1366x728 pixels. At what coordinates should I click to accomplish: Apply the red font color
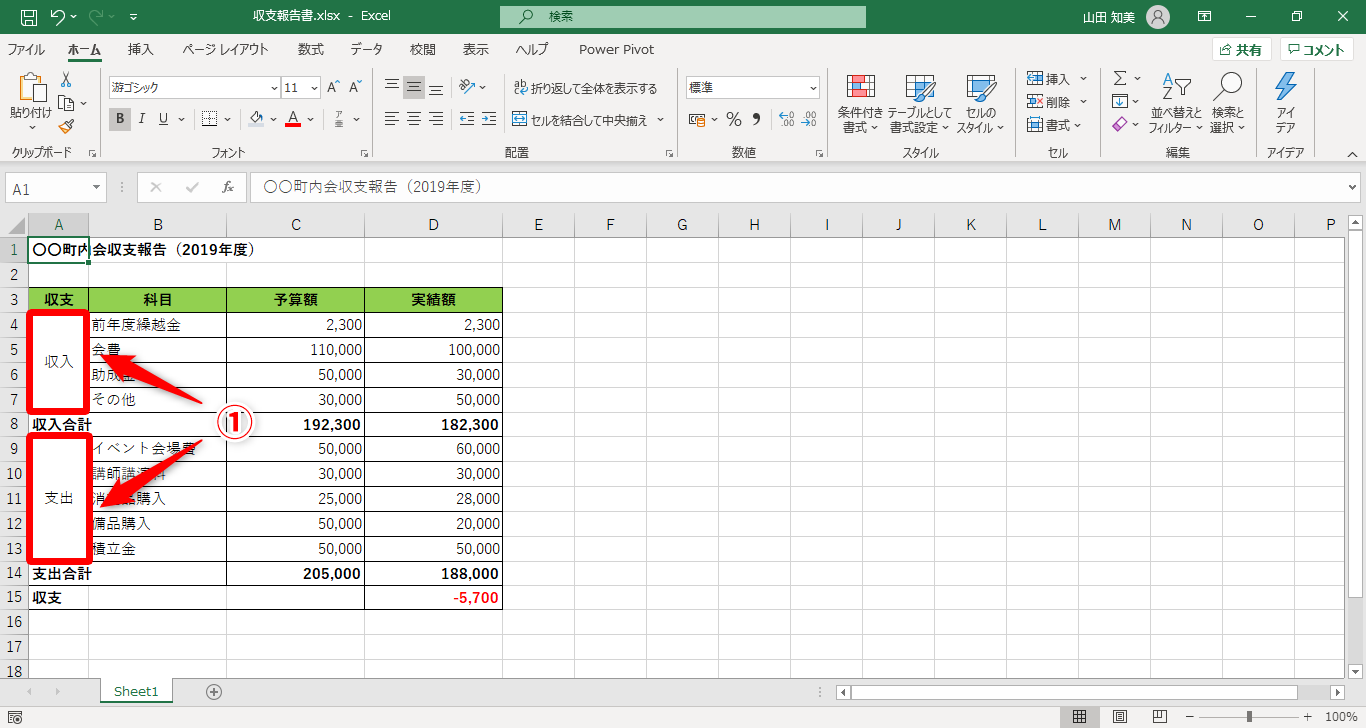click(x=293, y=119)
